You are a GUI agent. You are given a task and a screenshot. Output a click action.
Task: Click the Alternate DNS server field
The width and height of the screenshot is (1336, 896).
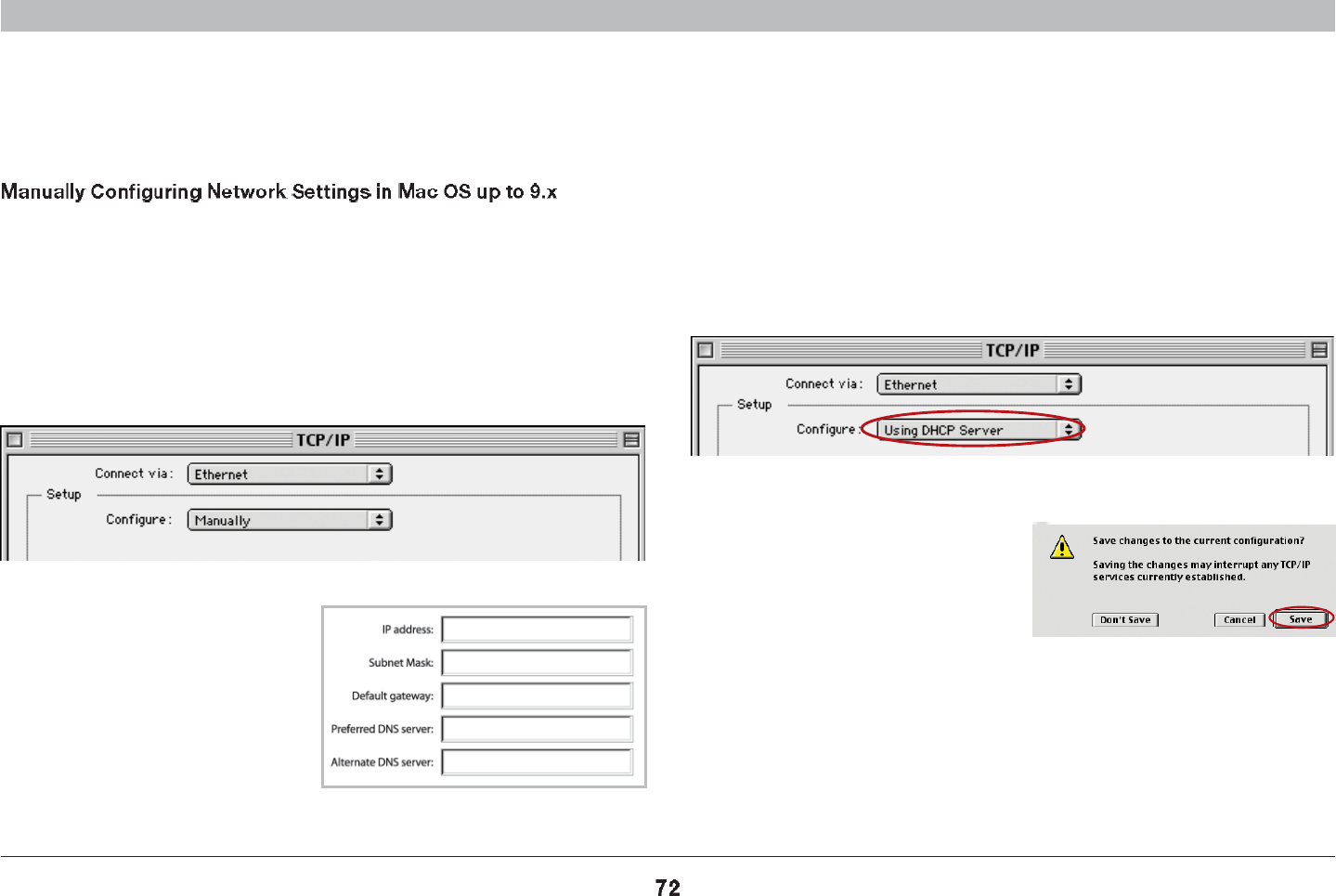[x=537, y=762]
